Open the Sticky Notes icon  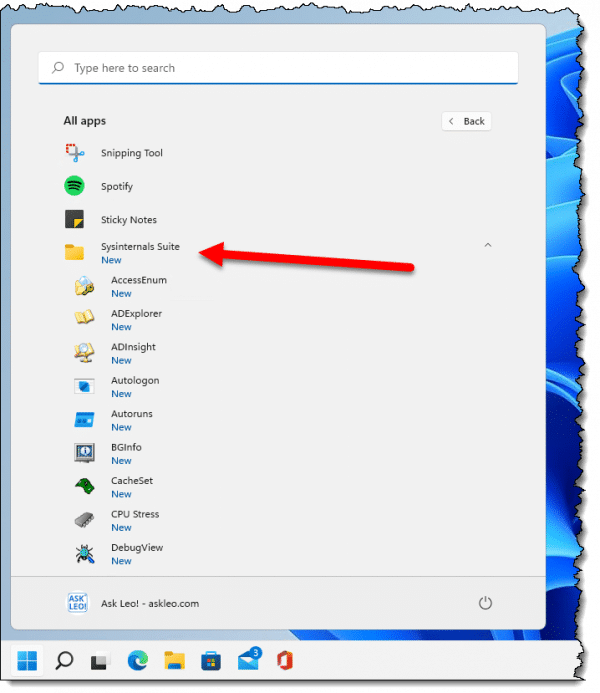pyautogui.click(x=74, y=219)
